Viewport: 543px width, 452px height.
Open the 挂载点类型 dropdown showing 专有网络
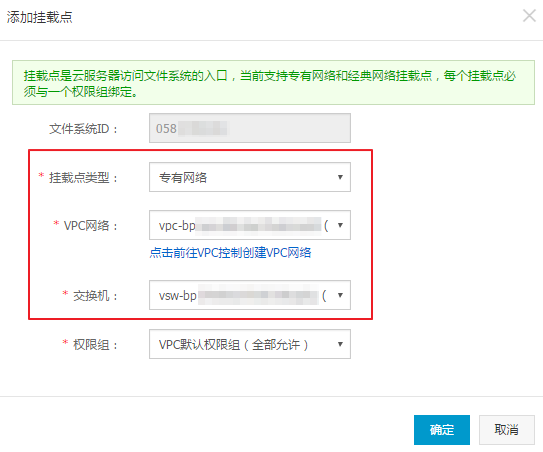point(250,177)
